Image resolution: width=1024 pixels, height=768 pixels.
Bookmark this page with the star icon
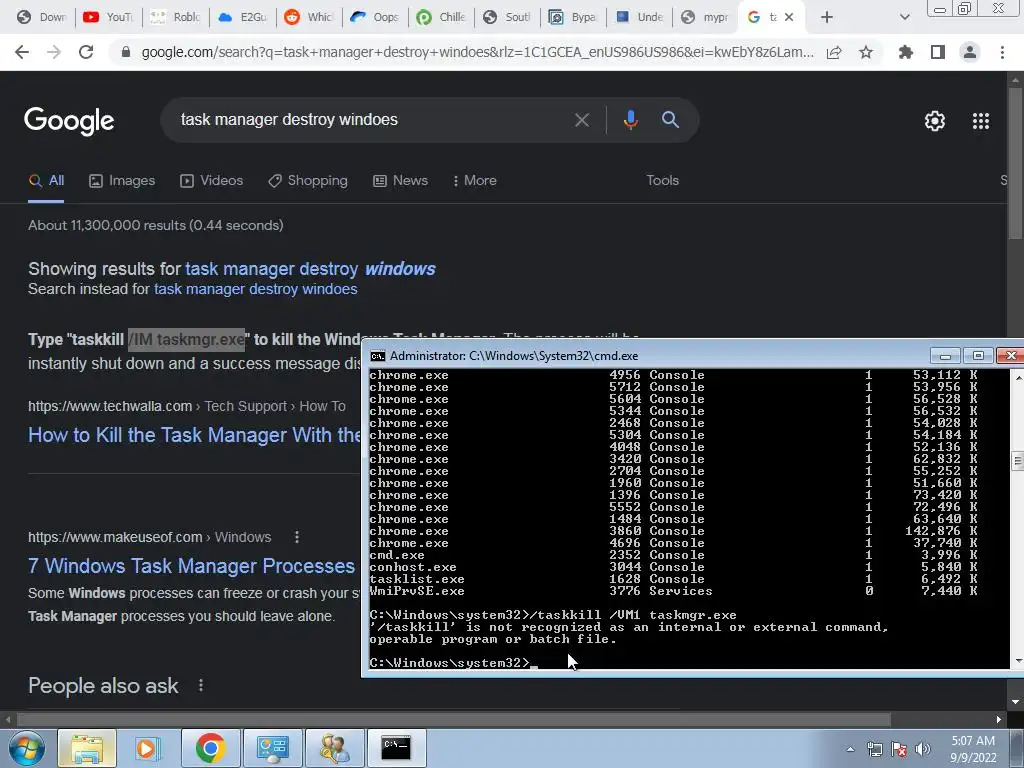(866, 52)
